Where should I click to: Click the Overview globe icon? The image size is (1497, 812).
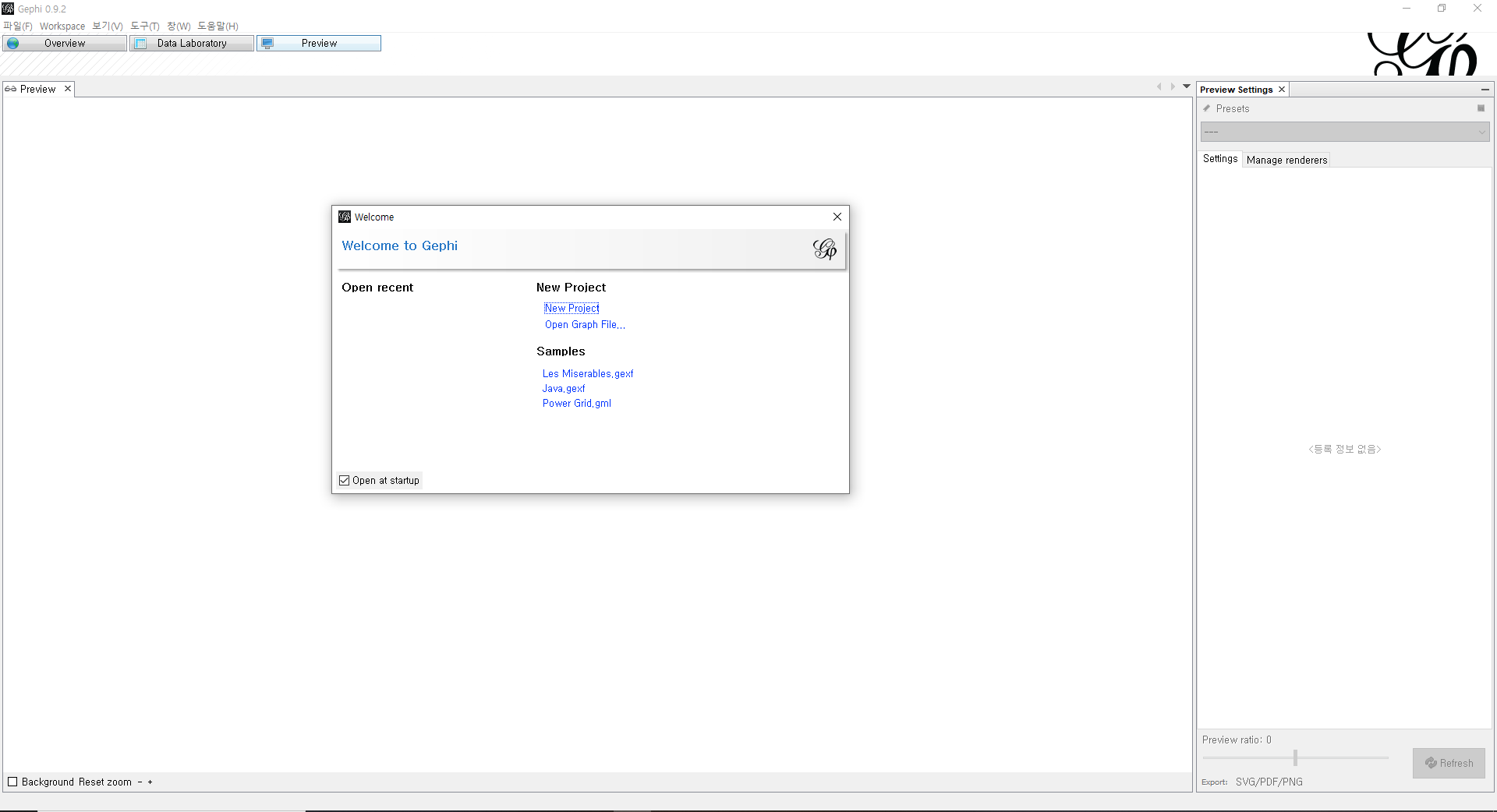pos(13,44)
